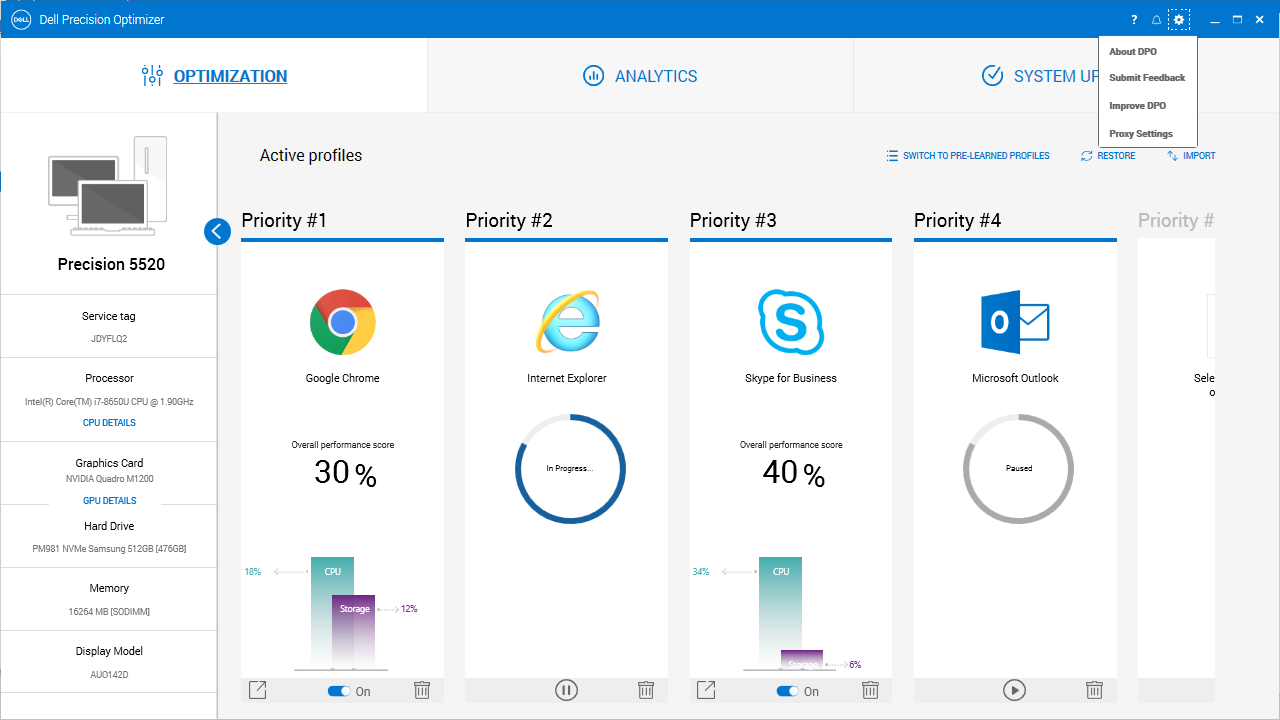Click the Skype 40 % performance score
The width and height of the screenshot is (1280, 720).
(793, 472)
